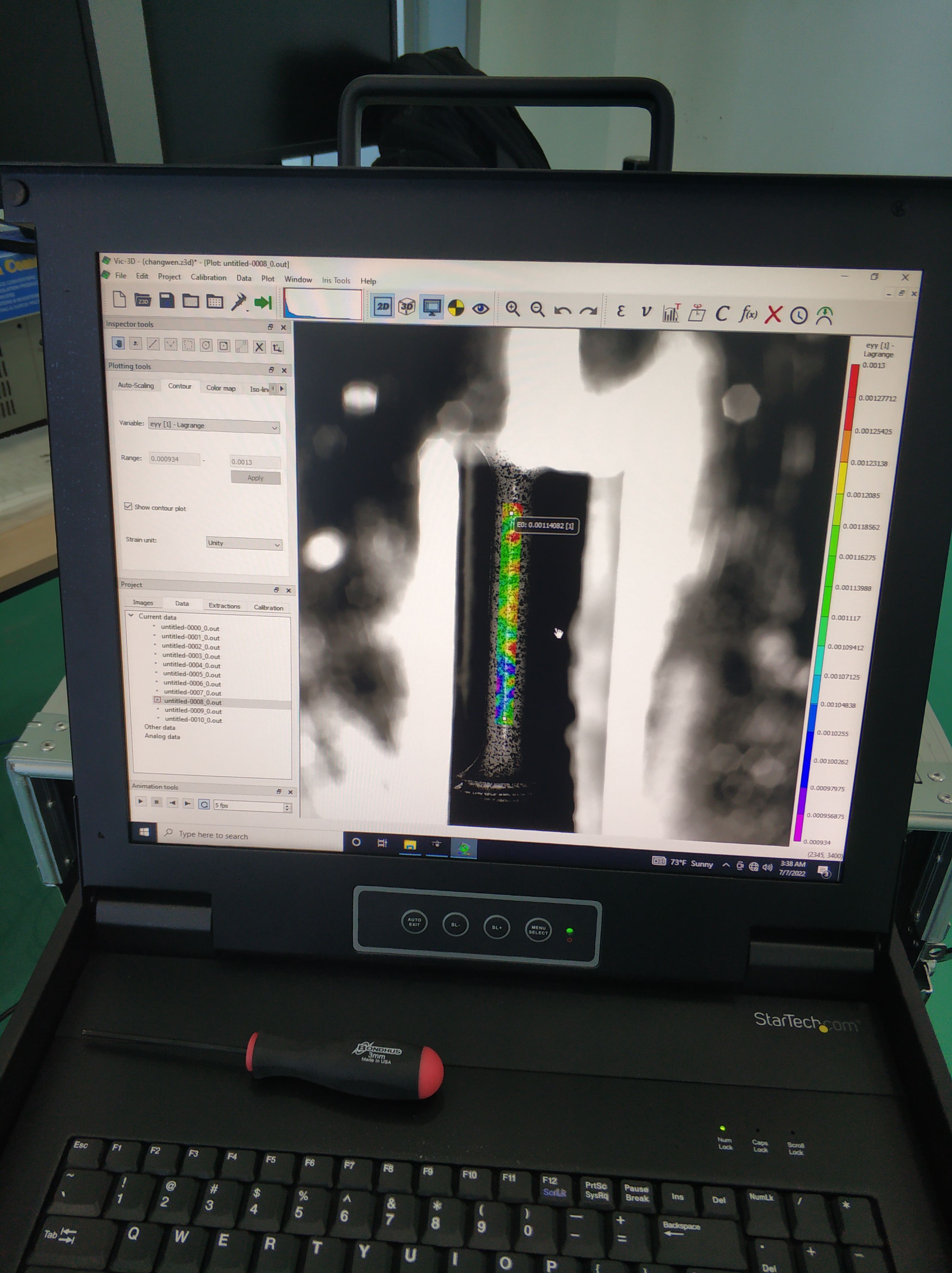This screenshot has width=952, height=1273.
Task: Select untitled-0003_0.out data file
Action: [x=191, y=655]
